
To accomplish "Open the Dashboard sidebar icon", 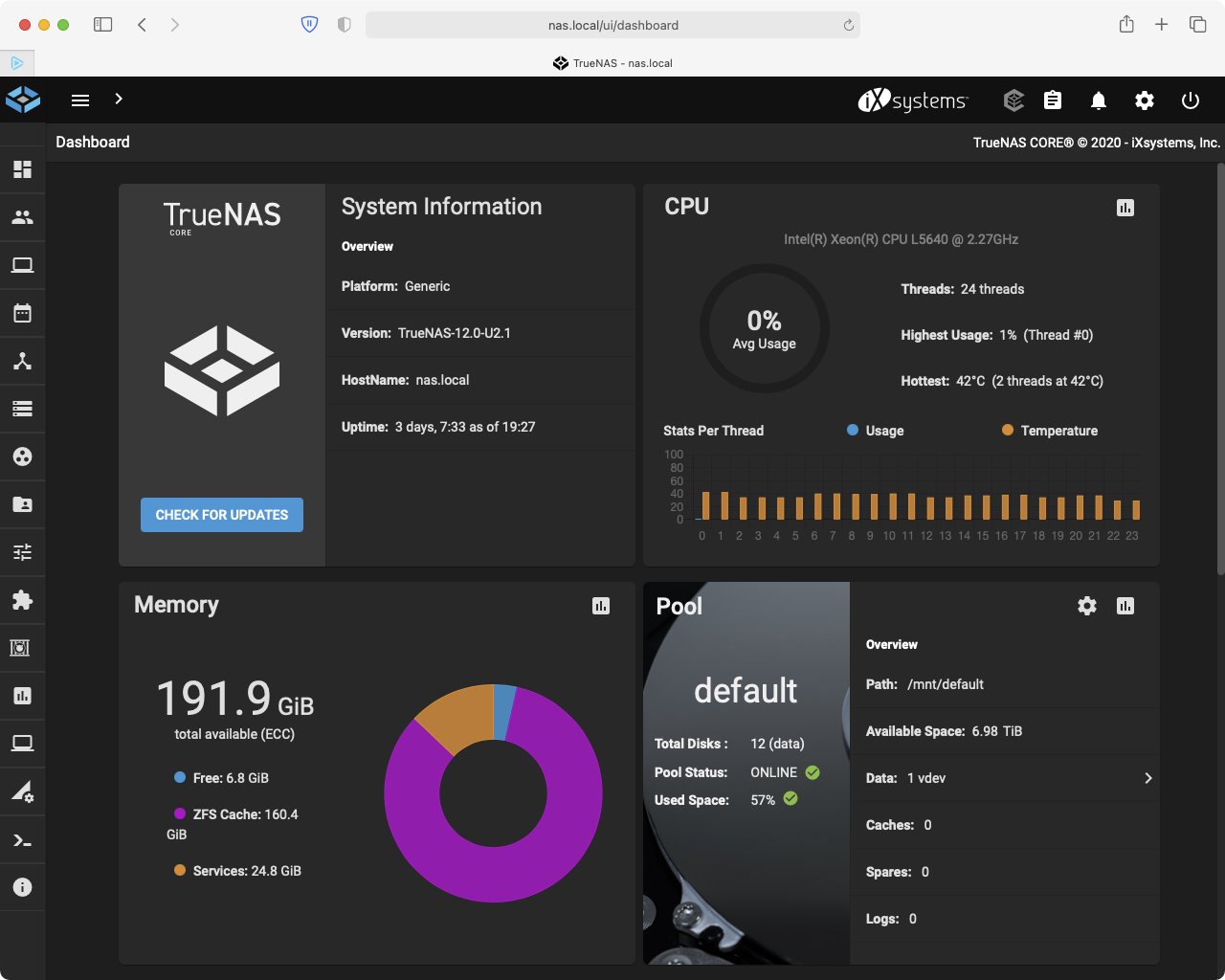I will click(22, 169).
